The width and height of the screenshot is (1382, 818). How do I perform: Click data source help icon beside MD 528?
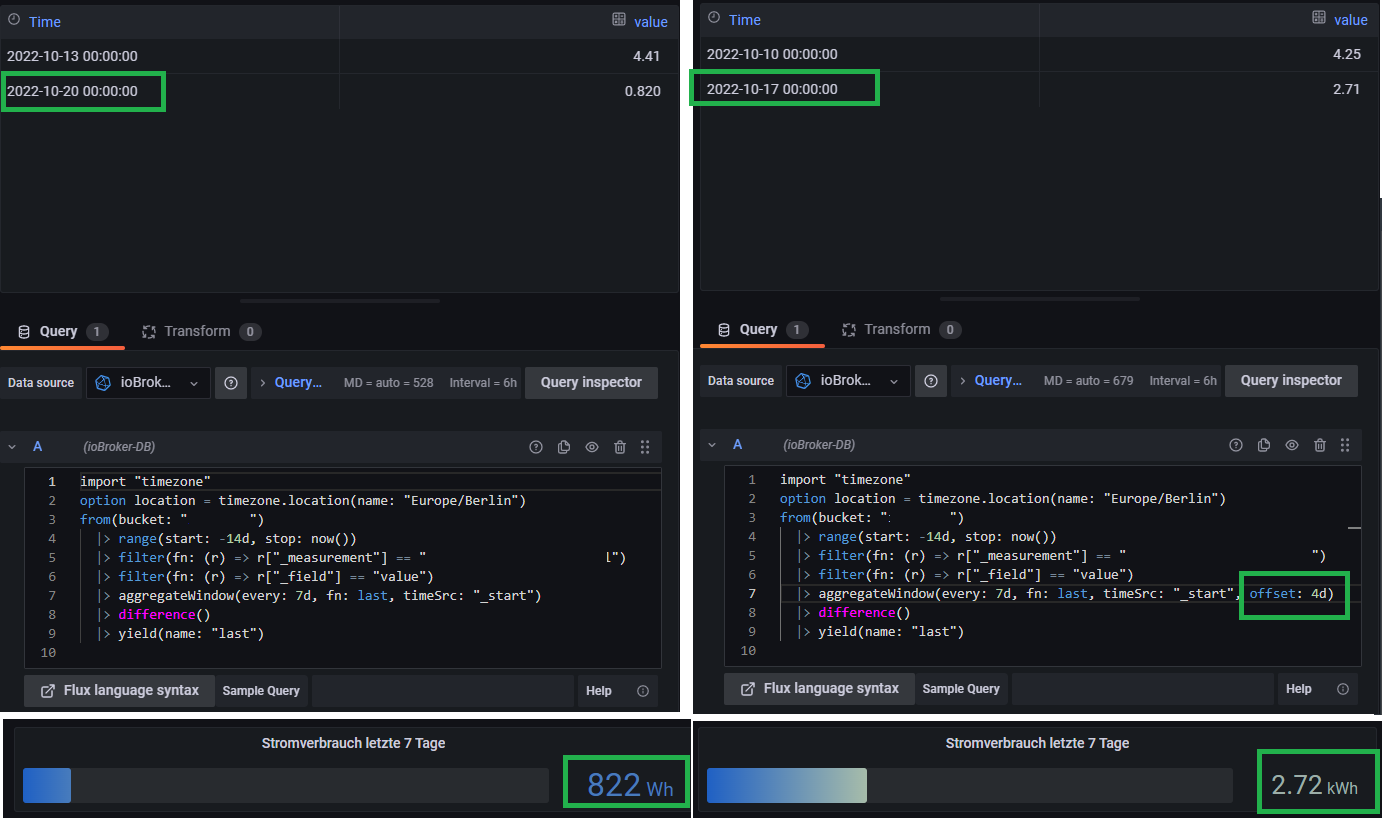pyautogui.click(x=231, y=383)
